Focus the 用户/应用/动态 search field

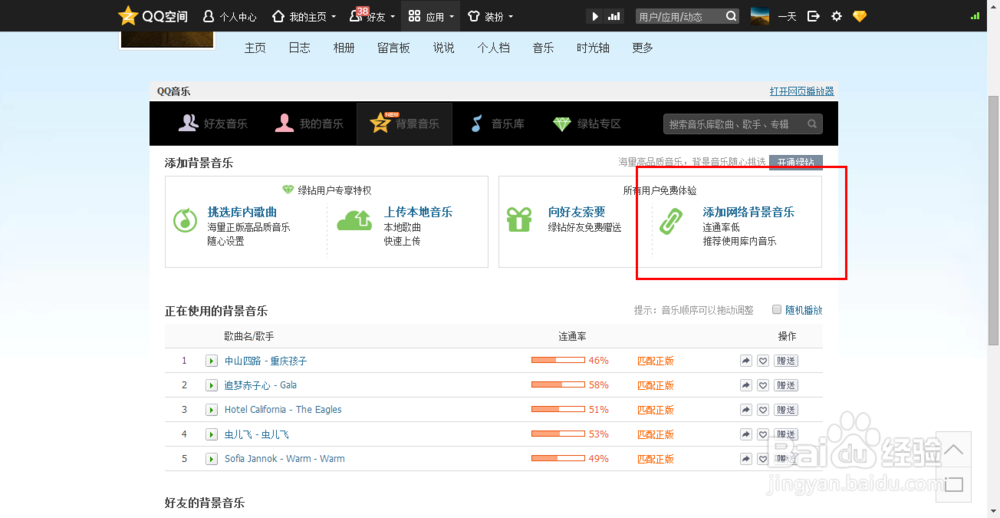click(680, 17)
